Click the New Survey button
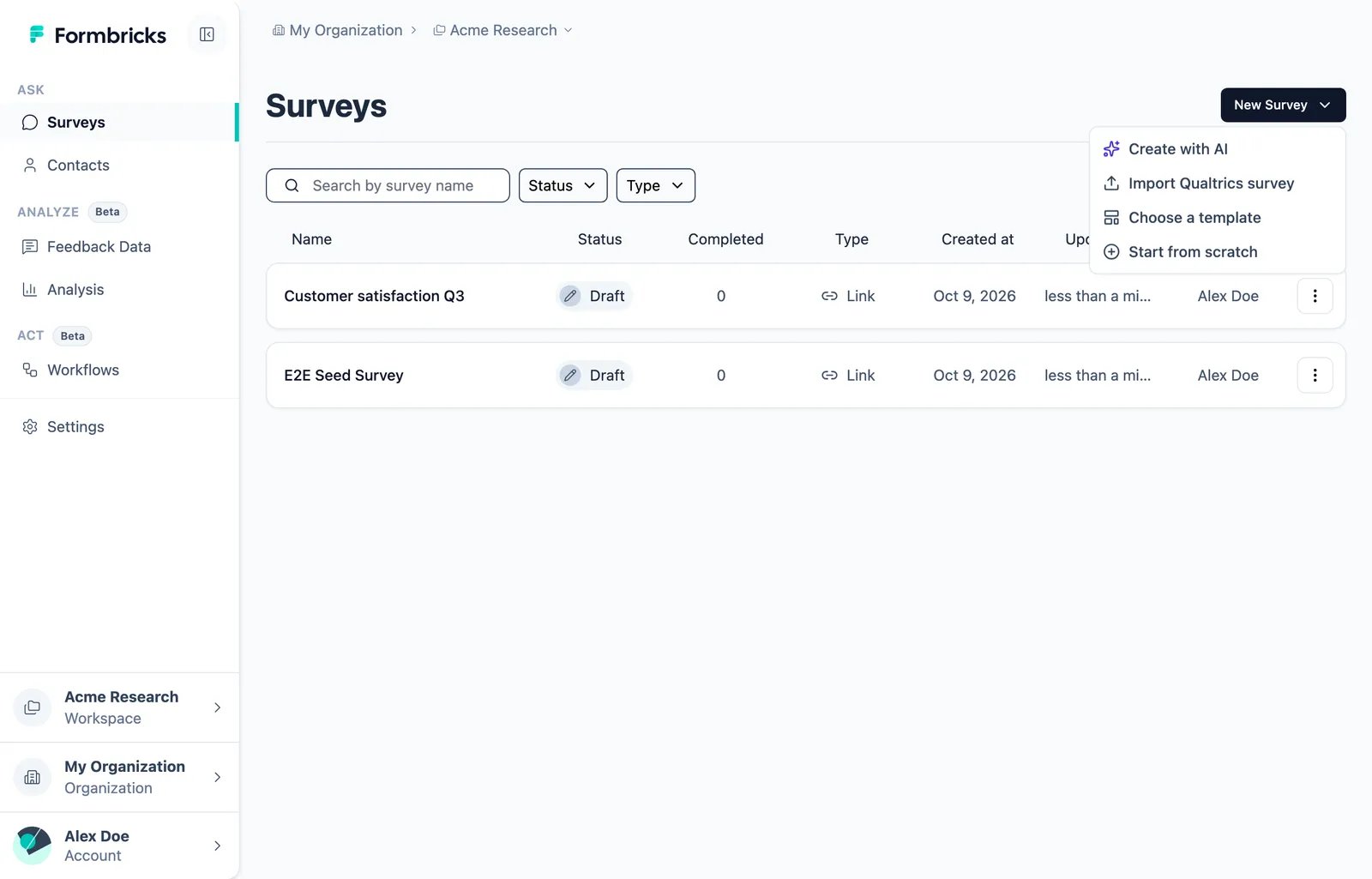The height and width of the screenshot is (879, 1372). [1283, 105]
